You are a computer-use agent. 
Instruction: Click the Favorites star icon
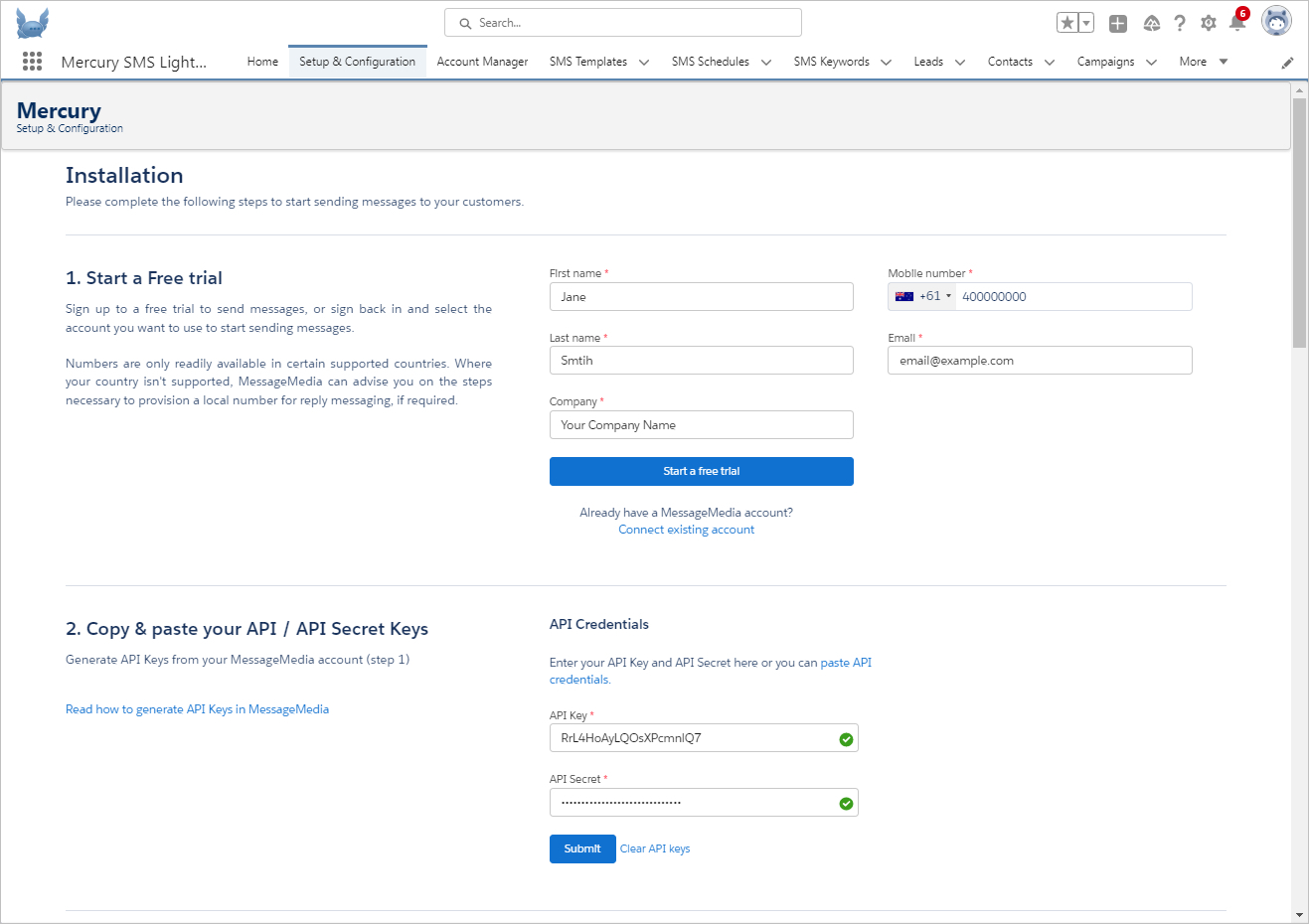[x=1067, y=23]
